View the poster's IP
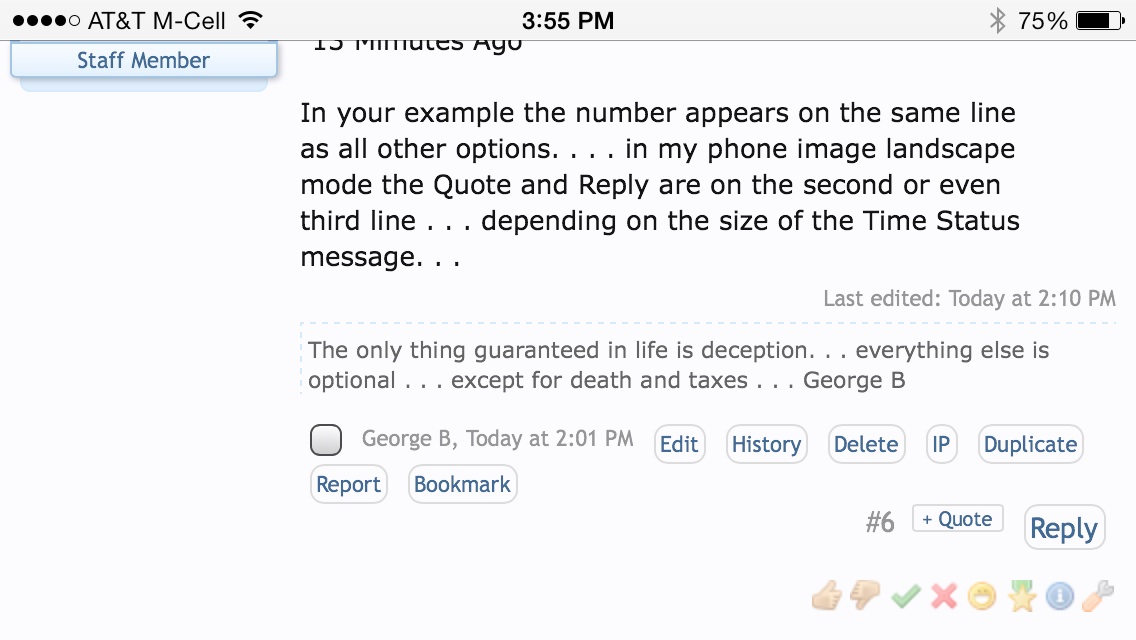The height and width of the screenshot is (640, 1136). coord(940,444)
